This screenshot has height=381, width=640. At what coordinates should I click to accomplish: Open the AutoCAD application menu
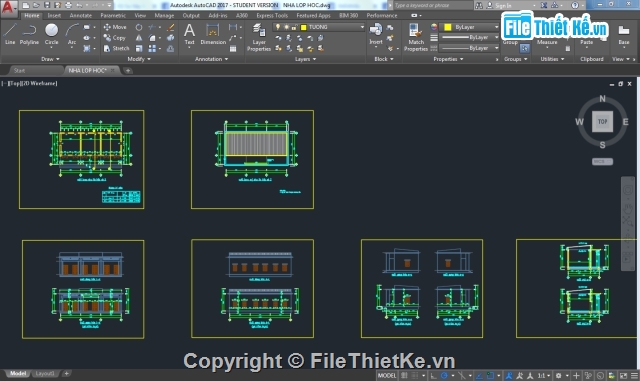click(9, 8)
